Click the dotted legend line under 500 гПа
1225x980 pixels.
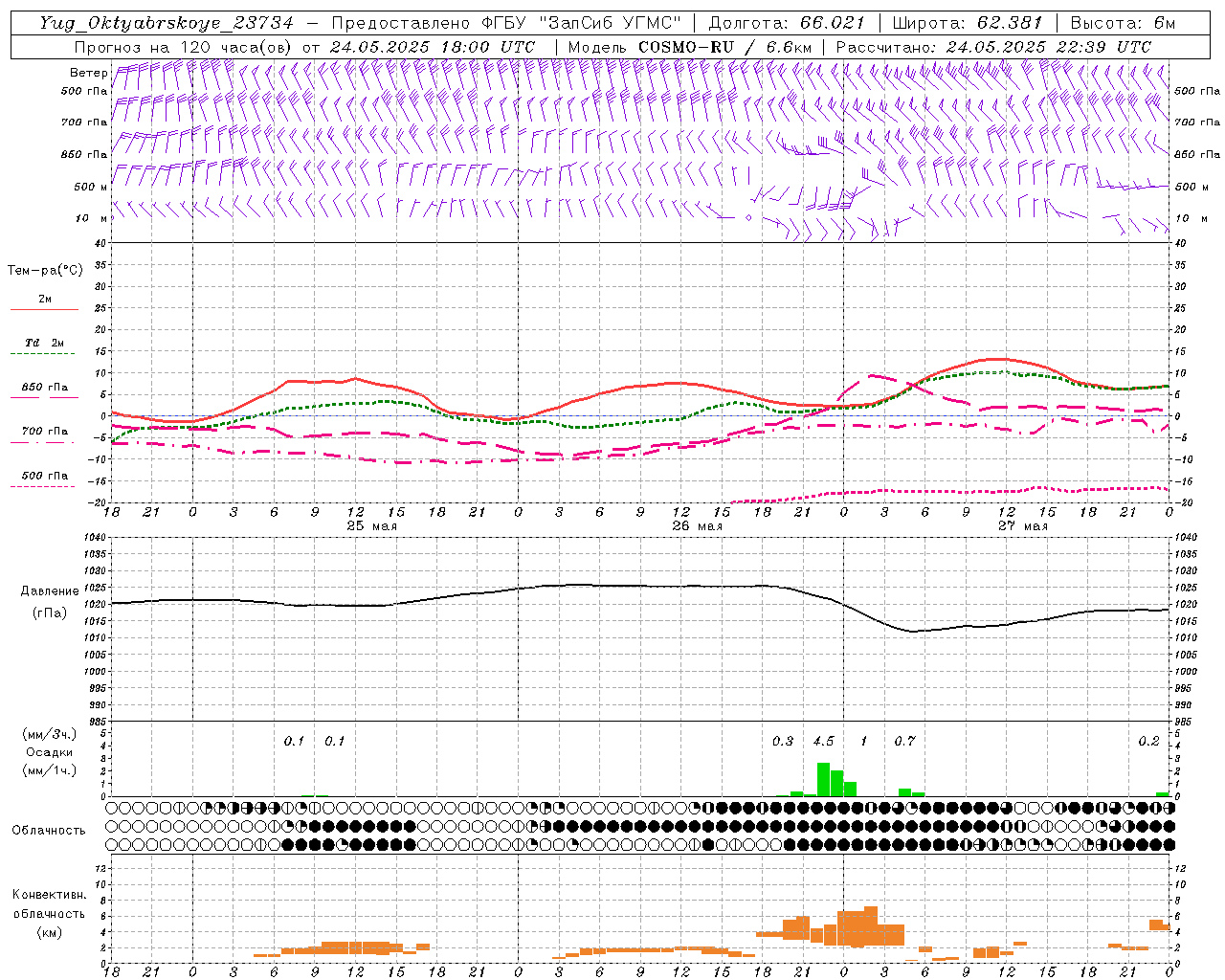pyautogui.click(x=42, y=487)
